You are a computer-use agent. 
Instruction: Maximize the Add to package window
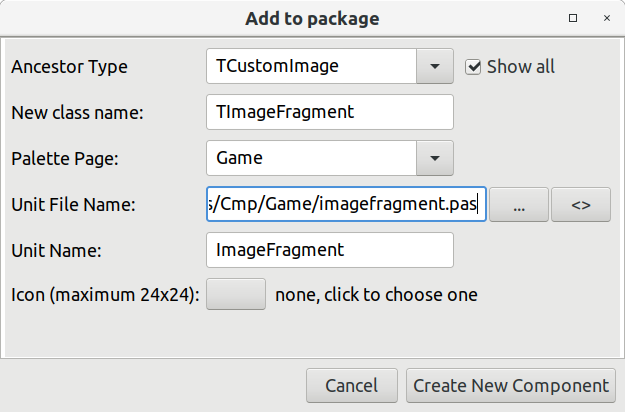573,18
